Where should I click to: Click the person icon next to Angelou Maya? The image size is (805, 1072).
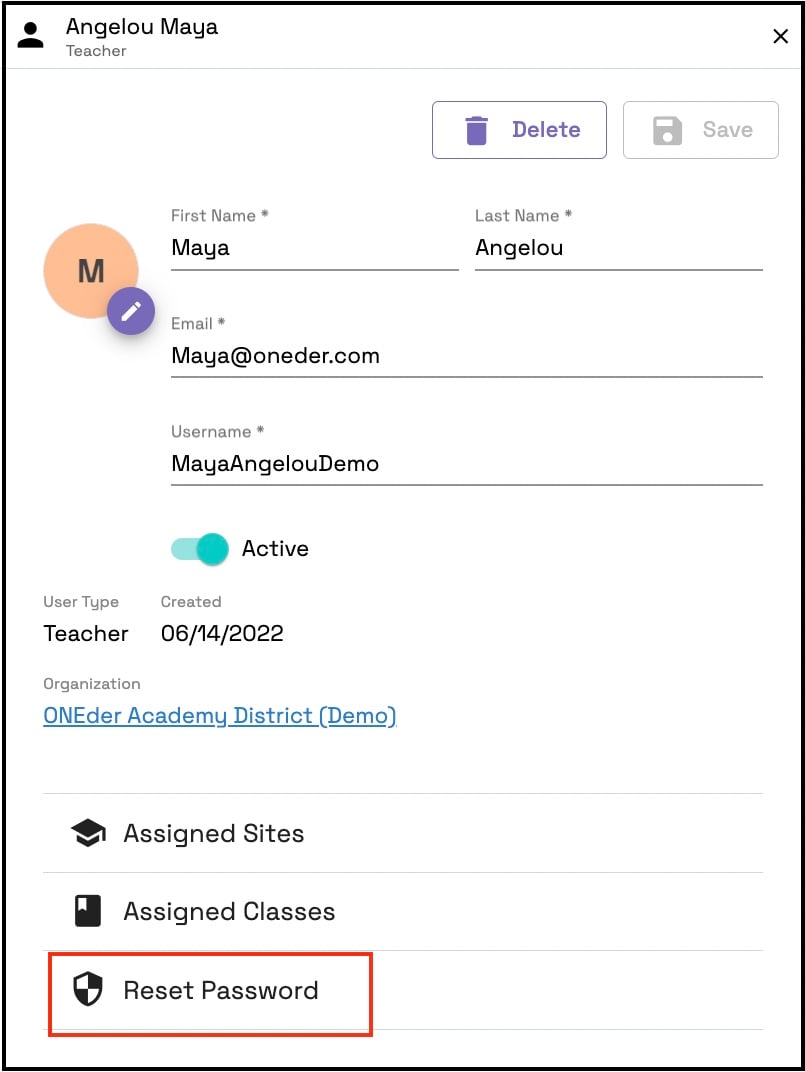click(29, 34)
